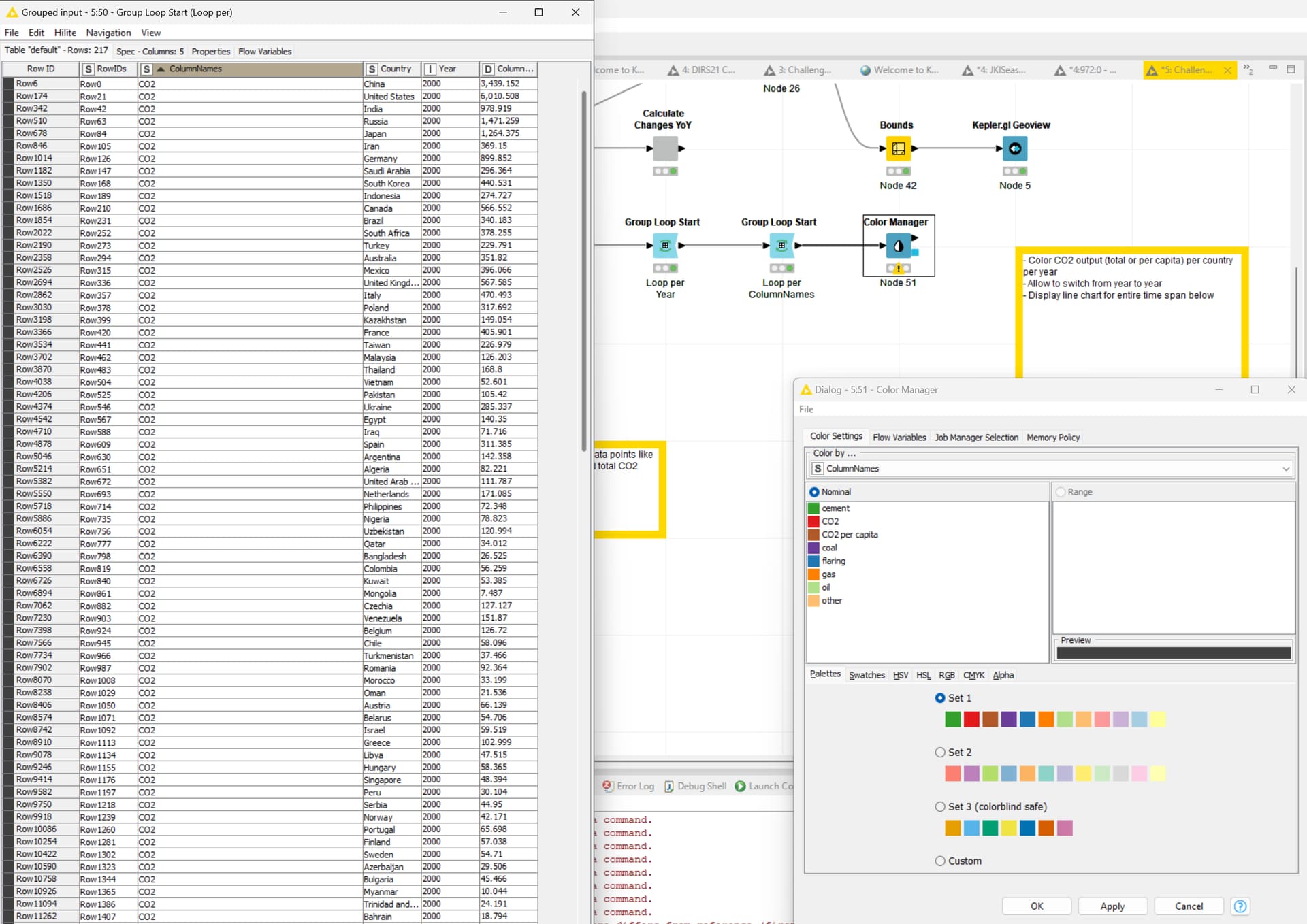
Task: Click the Bounds node icon
Action: (x=898, y=148)
